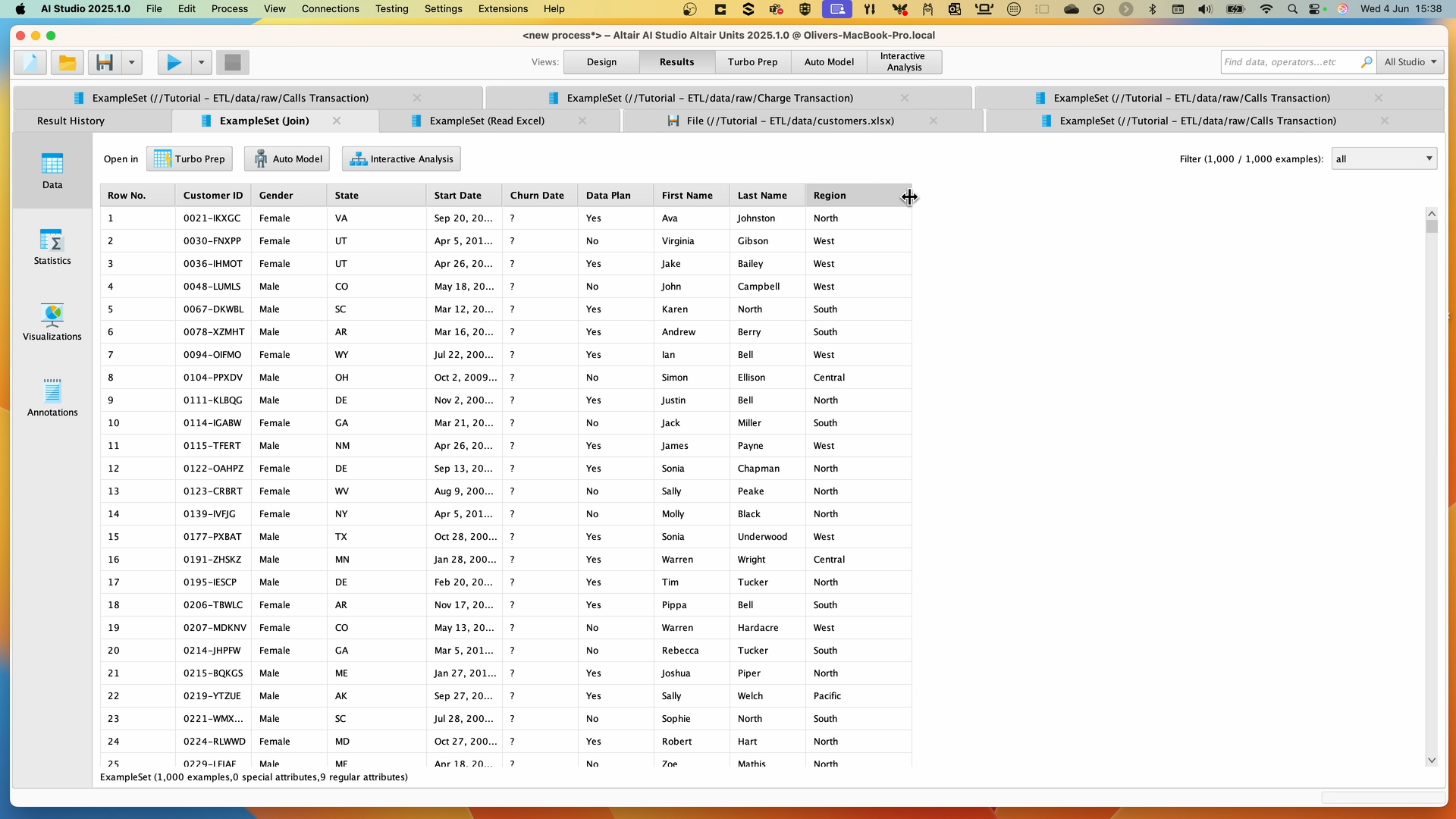Expand the save button dropdown arrow
The height and width of the screenshot is (819, 1456).
coord(132,62)
